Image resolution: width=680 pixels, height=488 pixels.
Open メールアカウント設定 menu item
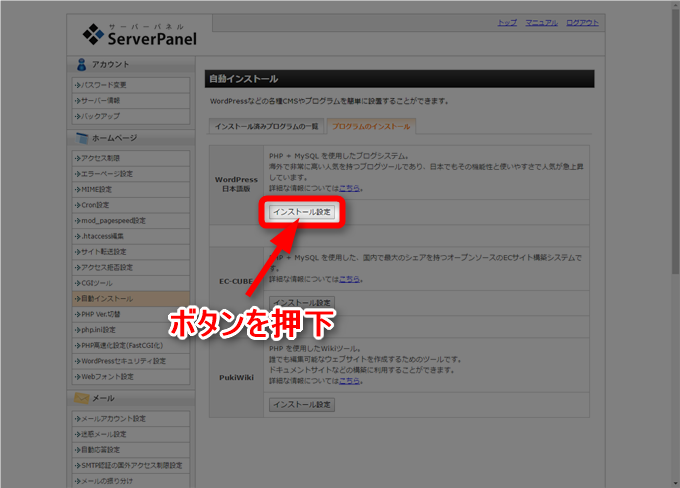pos(131,419)
